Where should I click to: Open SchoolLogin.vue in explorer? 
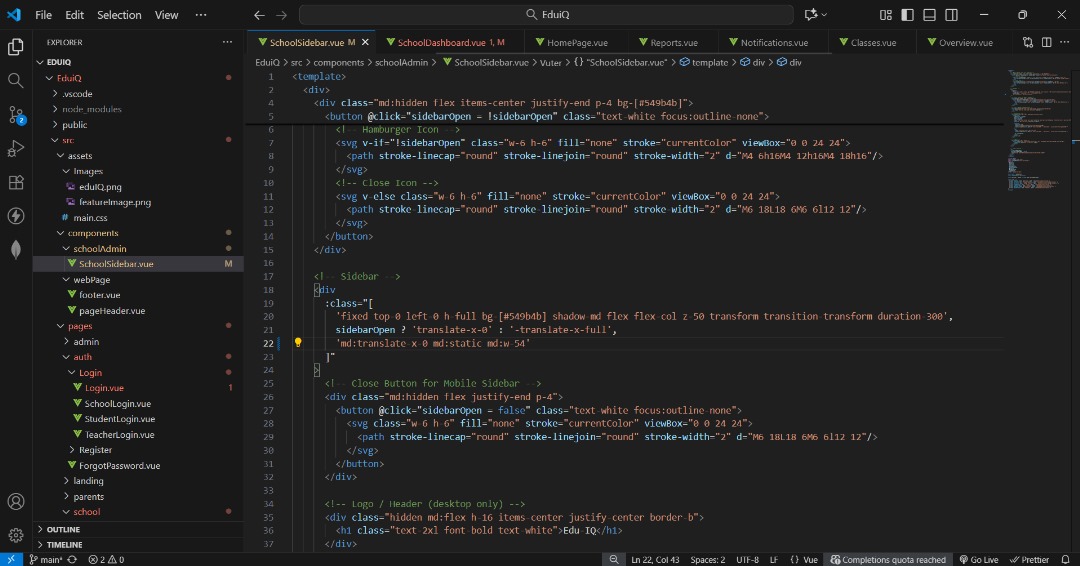tap(118, 403)
